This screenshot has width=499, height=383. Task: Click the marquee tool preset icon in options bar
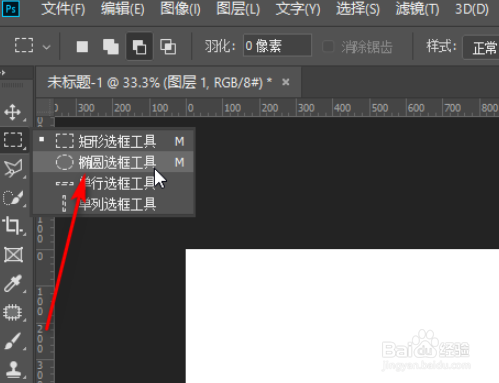24,45
